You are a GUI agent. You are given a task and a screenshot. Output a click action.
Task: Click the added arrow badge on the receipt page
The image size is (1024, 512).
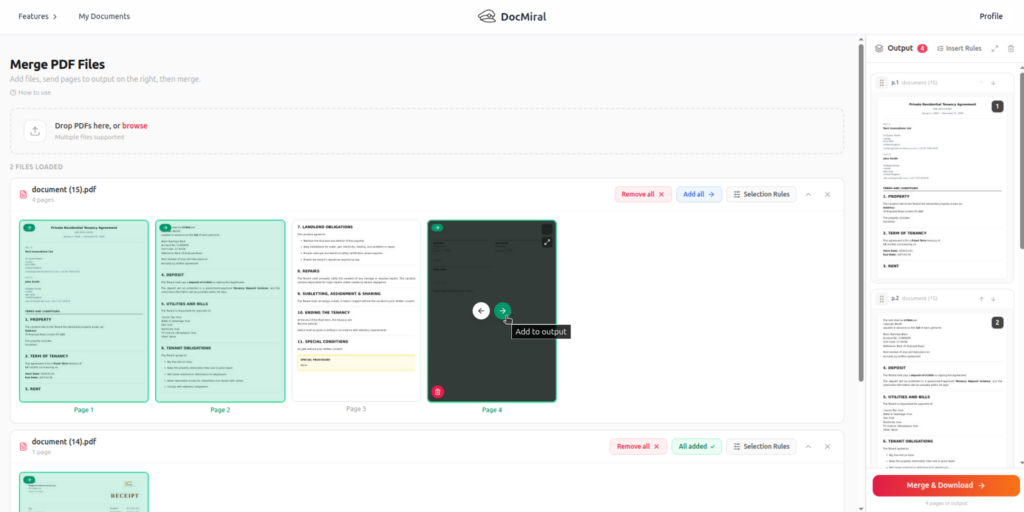pos(29,479)
